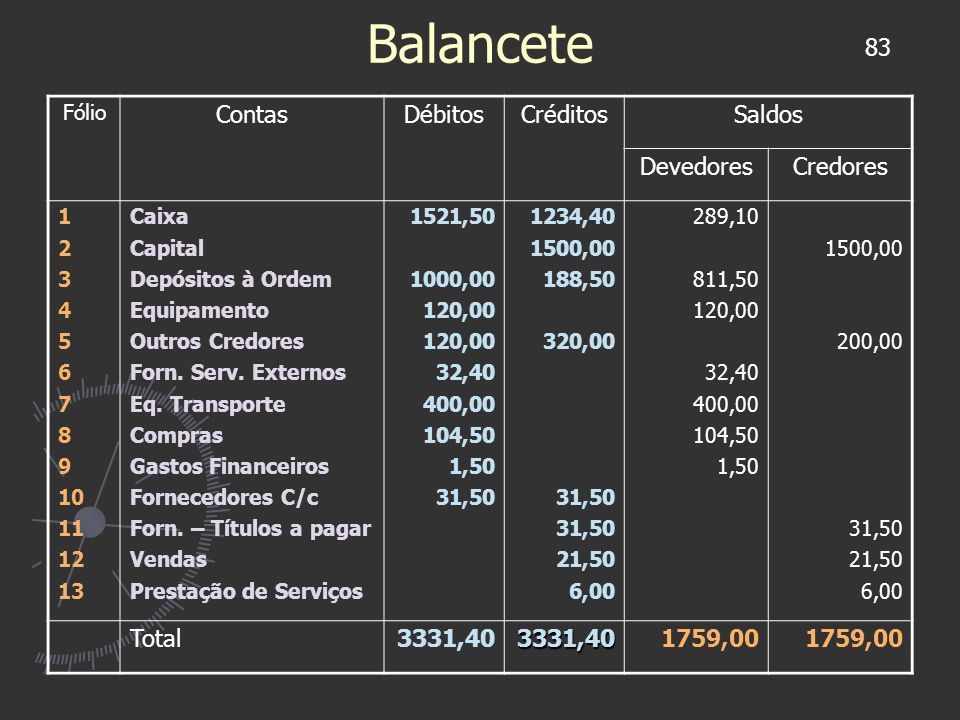The height and width of the screenshot is (720, 960).
Task: Click the Credores subheader
Action: pyautogui.click(x=840, y=167)
